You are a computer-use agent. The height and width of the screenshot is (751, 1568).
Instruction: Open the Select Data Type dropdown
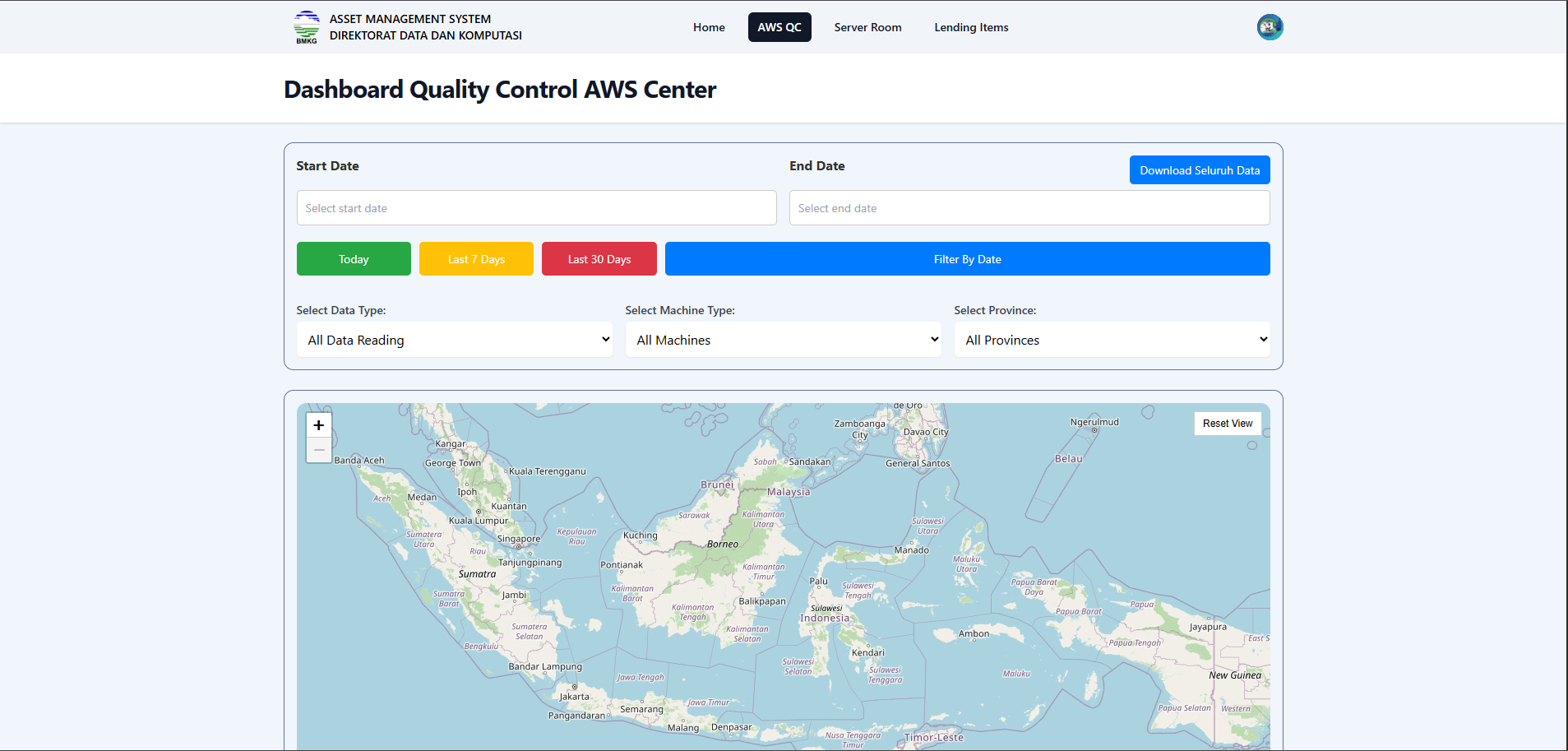click(454, 339)
